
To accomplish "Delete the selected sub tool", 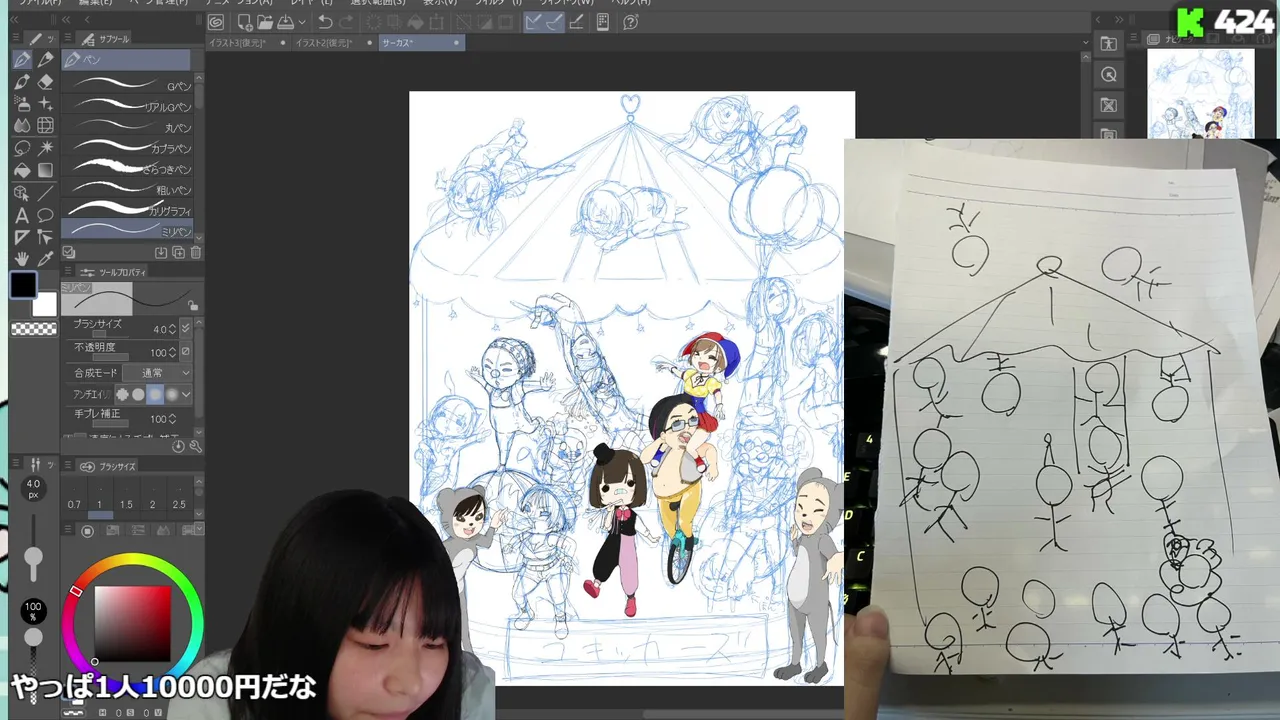I will click(x=196, y=253).
